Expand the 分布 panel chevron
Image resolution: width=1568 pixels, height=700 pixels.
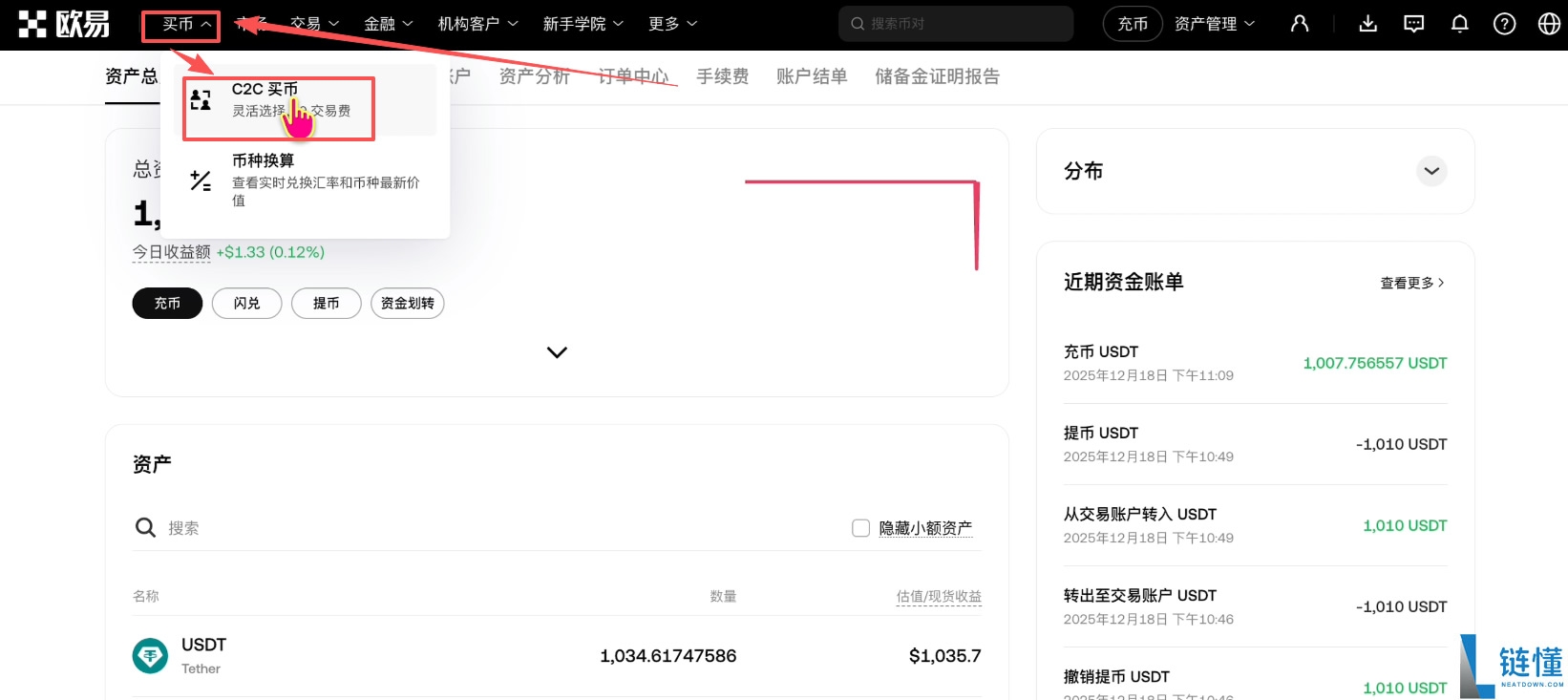tap(1431, 171)
